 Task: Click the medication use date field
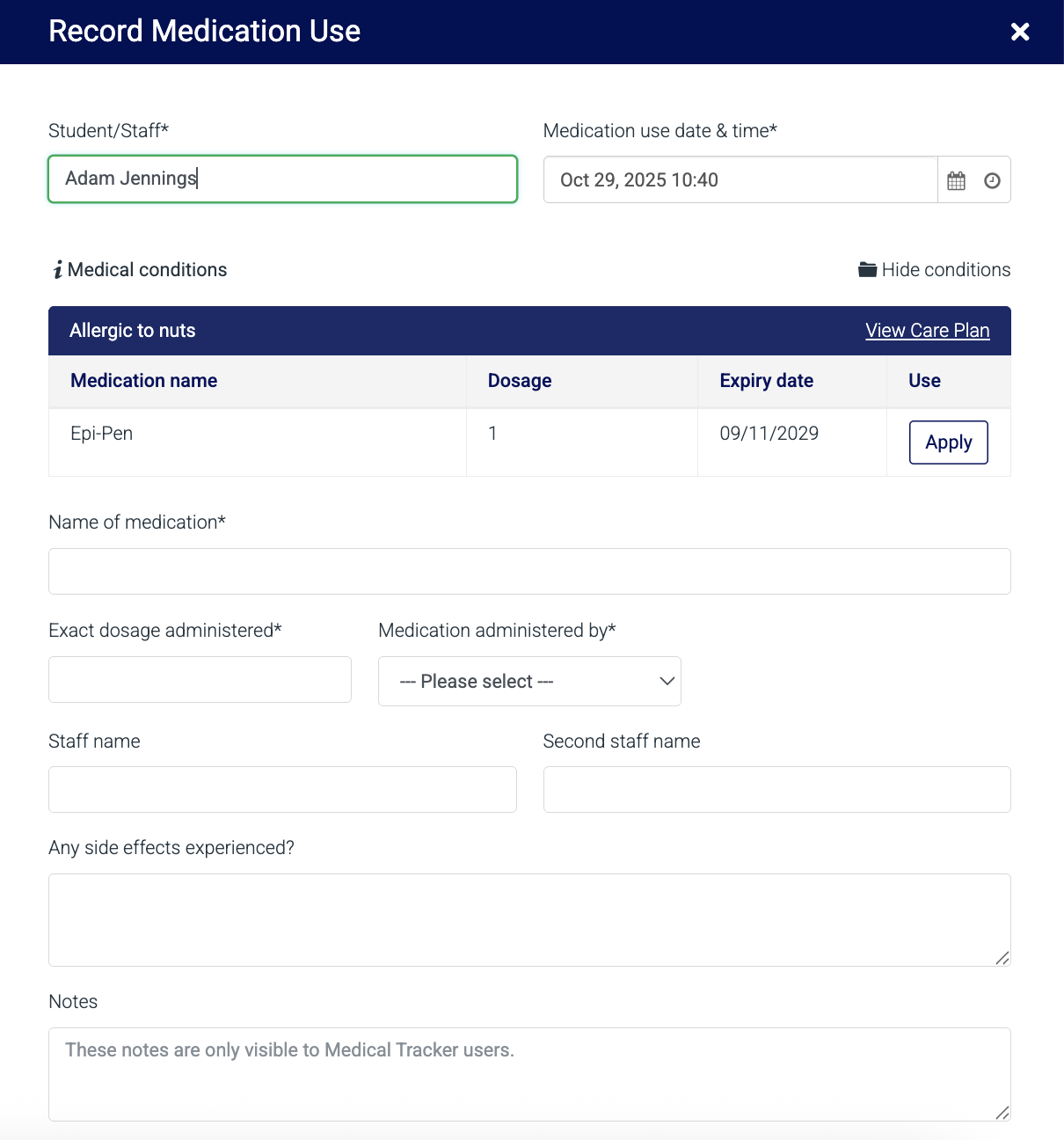coord(740,180)
